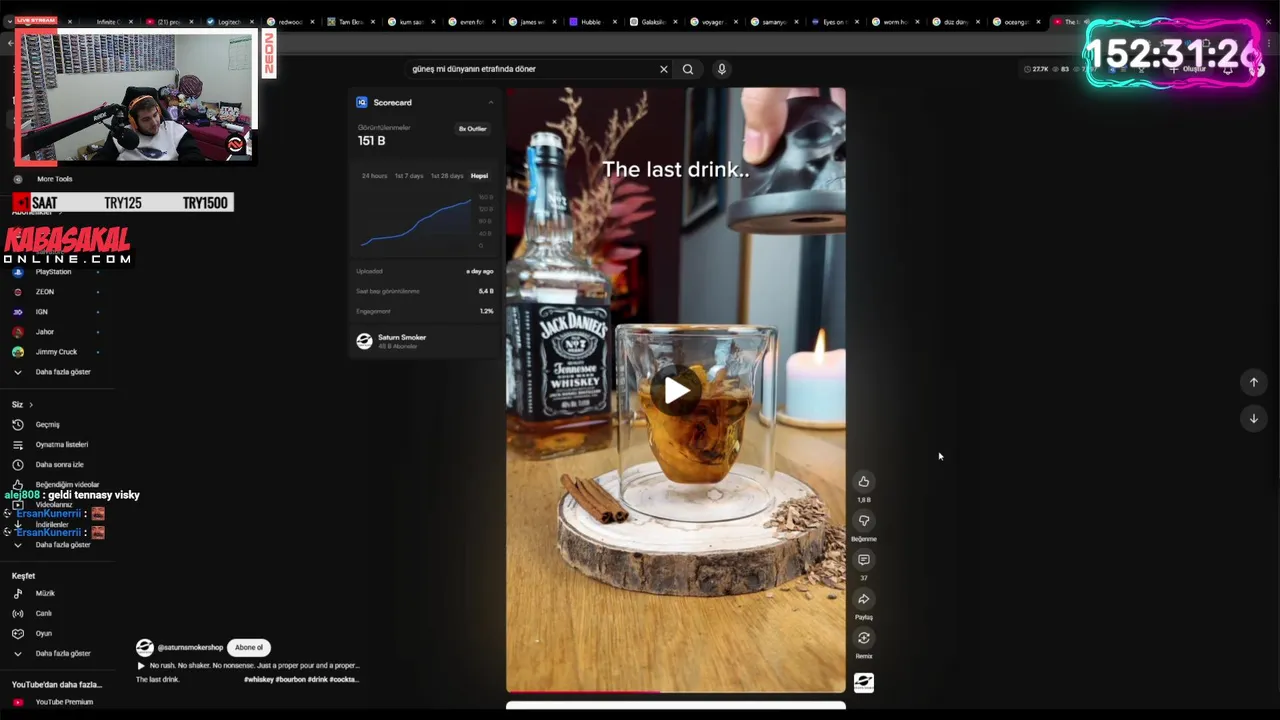Click the 8x Outlier badge

(x=473, y=129)
